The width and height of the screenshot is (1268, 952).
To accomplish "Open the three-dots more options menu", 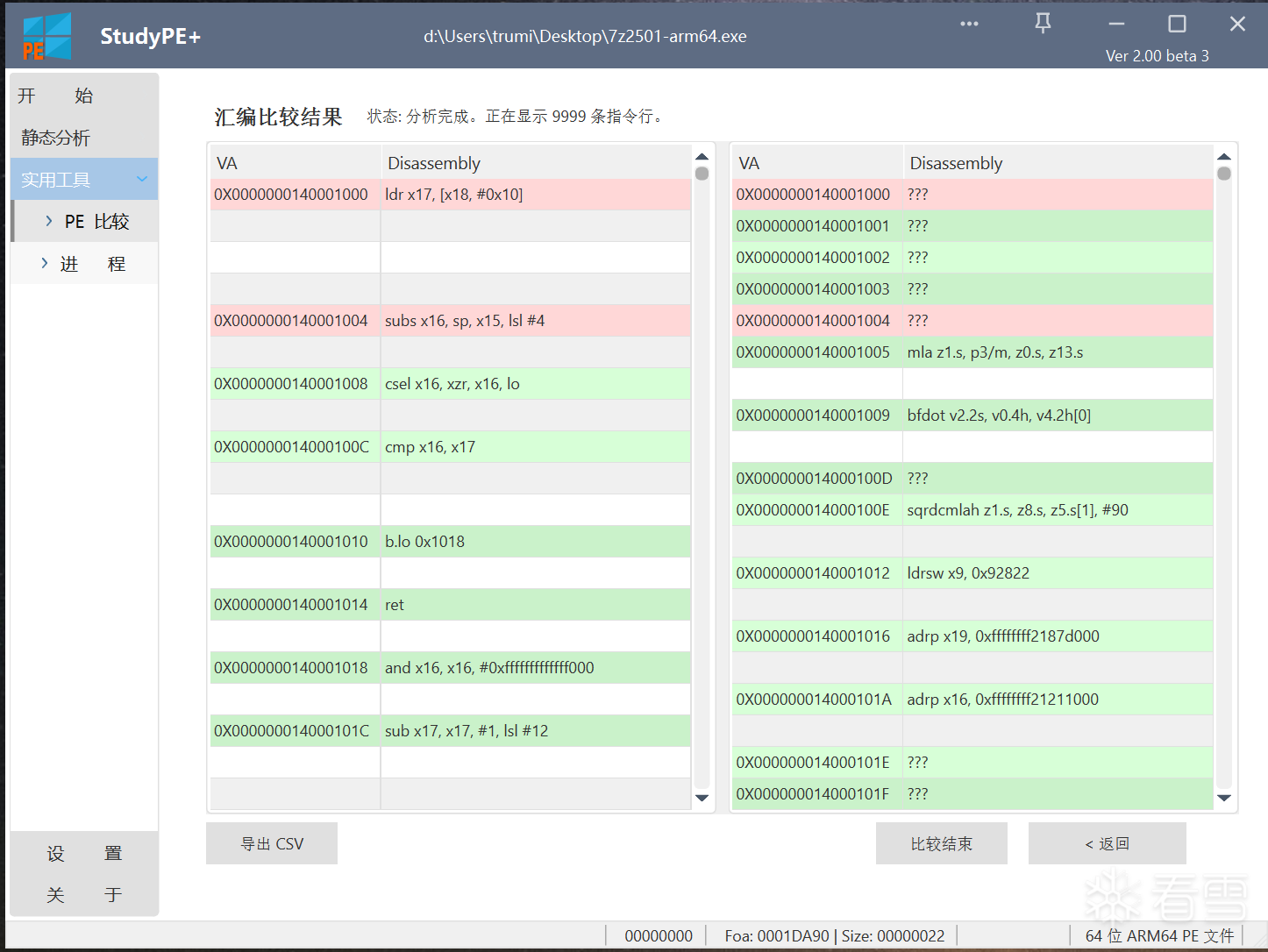I will (969, 24).
